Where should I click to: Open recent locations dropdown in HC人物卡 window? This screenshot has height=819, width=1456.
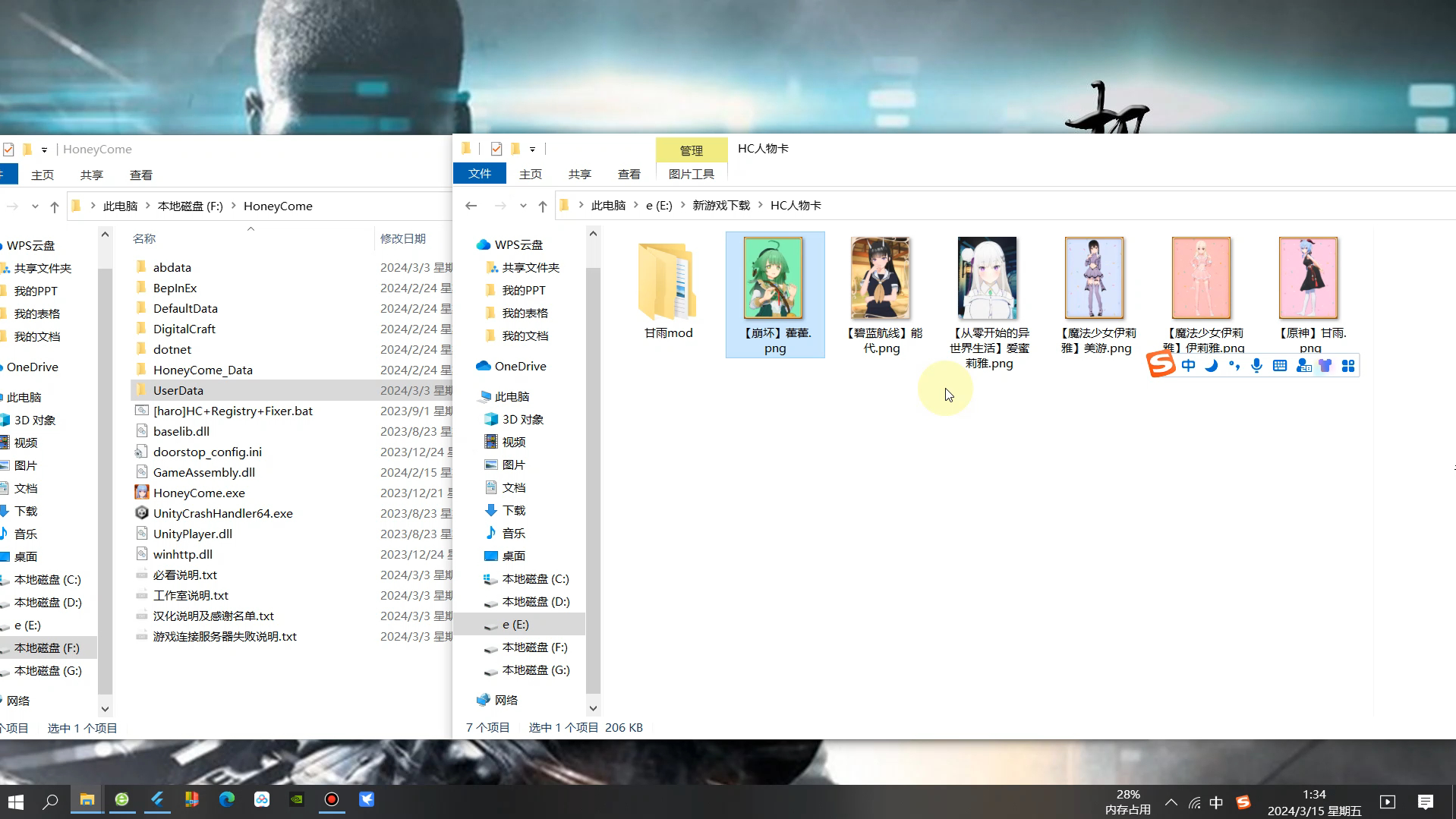pos(523,206)
